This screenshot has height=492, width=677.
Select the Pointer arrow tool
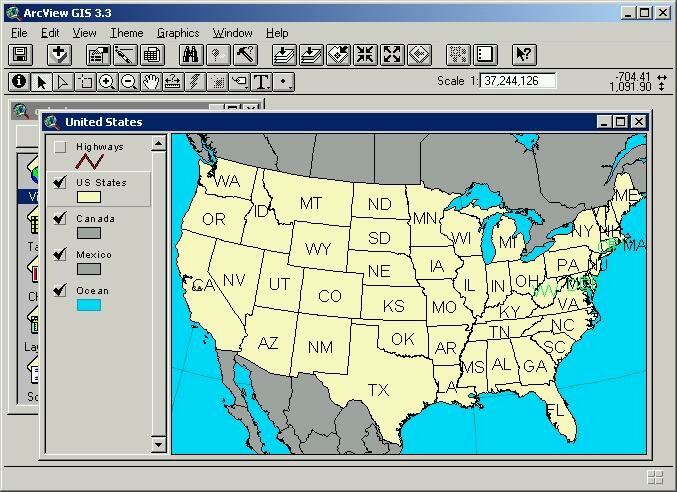tap(41, 82)
